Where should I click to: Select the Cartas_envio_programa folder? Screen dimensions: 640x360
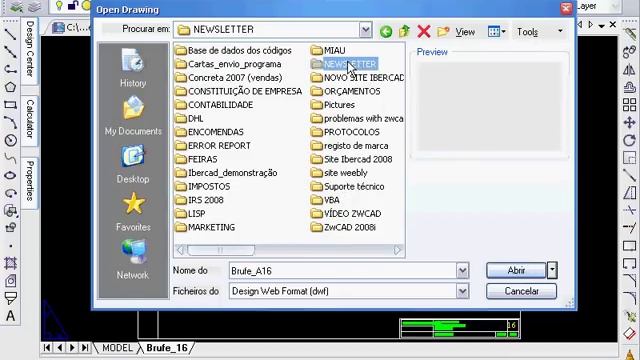228,64
